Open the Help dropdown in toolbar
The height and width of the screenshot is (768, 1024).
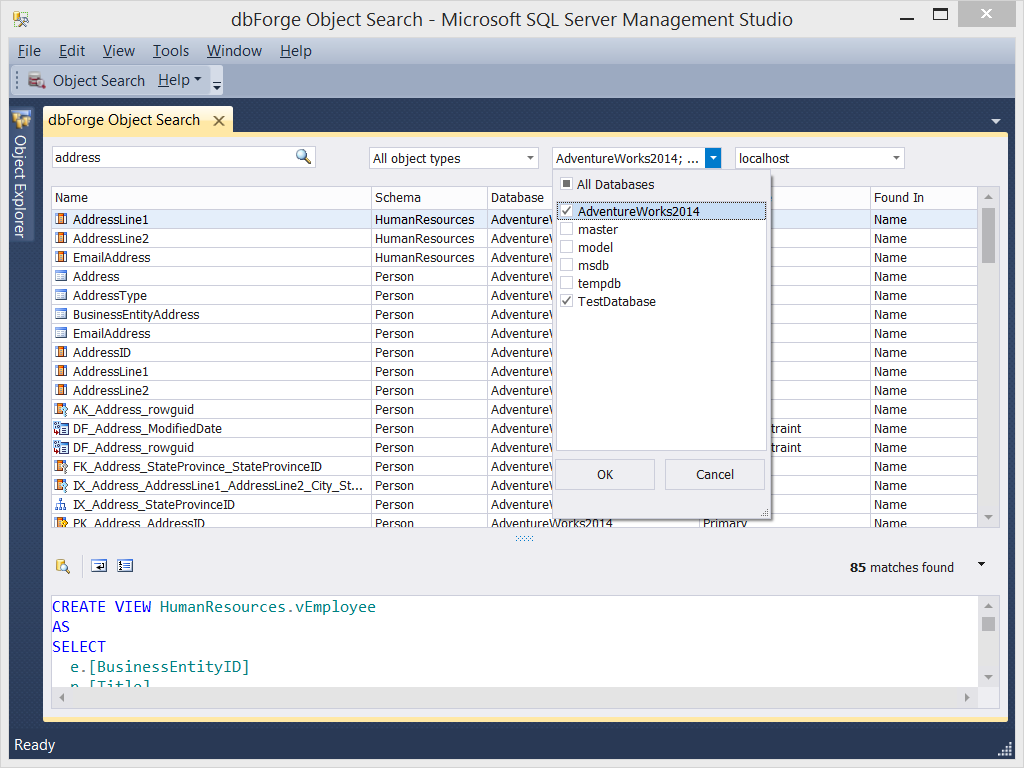tap(180, 80)
